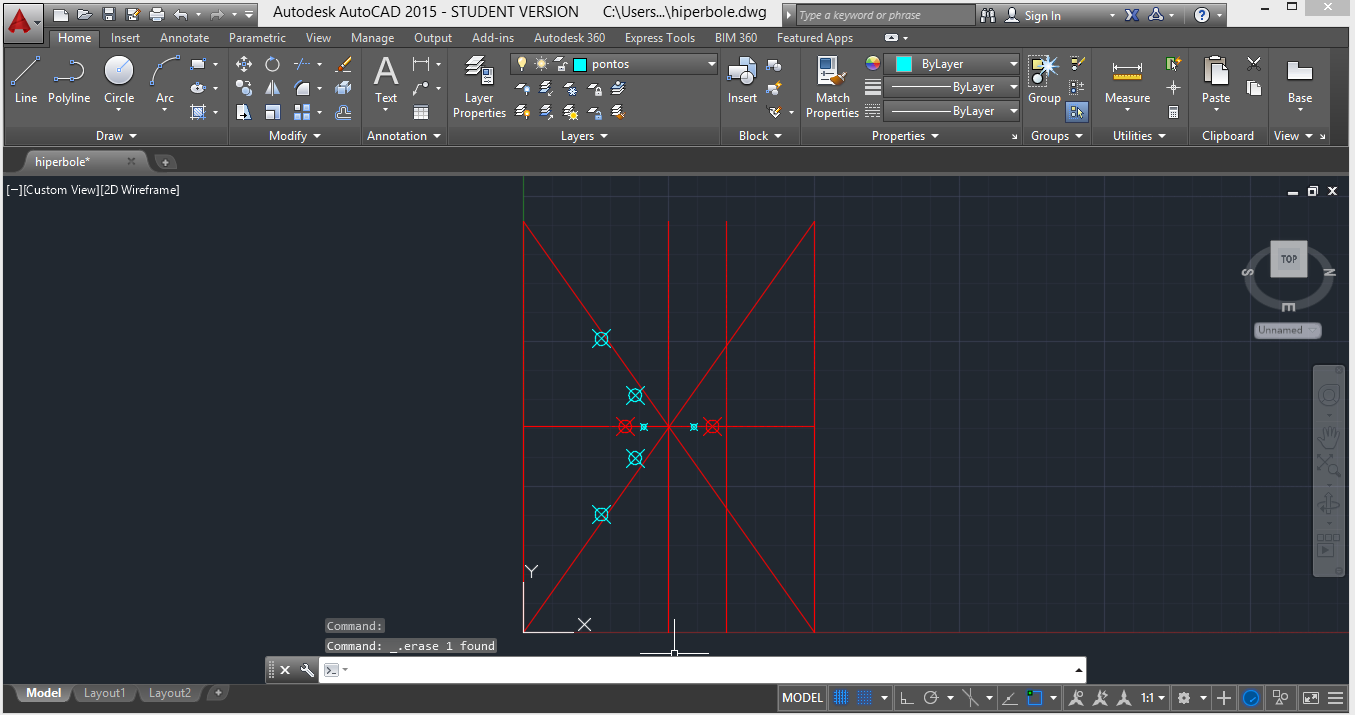Click the Plot printer icon
The width and height of the screenshot is (1355, 715).
point(157,15)
